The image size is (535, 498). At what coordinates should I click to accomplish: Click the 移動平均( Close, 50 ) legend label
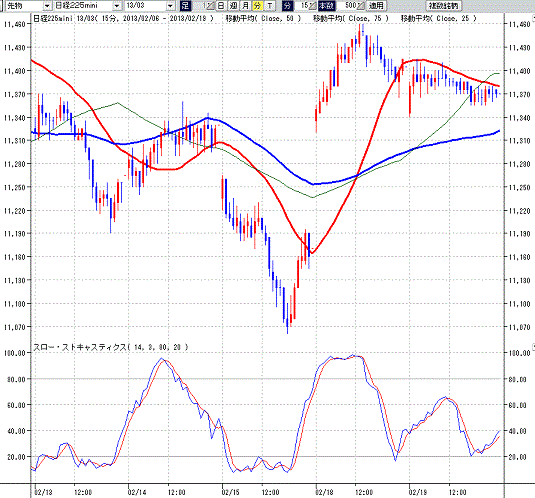pyautogui.click(x=263, y=18)
